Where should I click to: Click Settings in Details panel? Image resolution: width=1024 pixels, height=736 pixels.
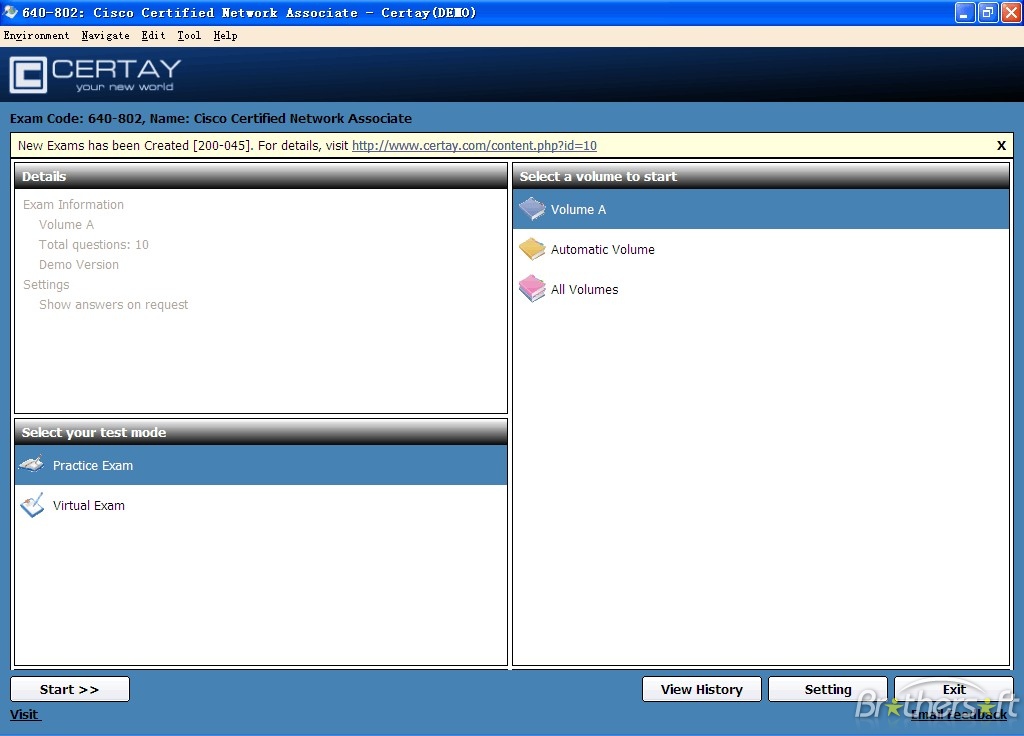pos(46,285)
